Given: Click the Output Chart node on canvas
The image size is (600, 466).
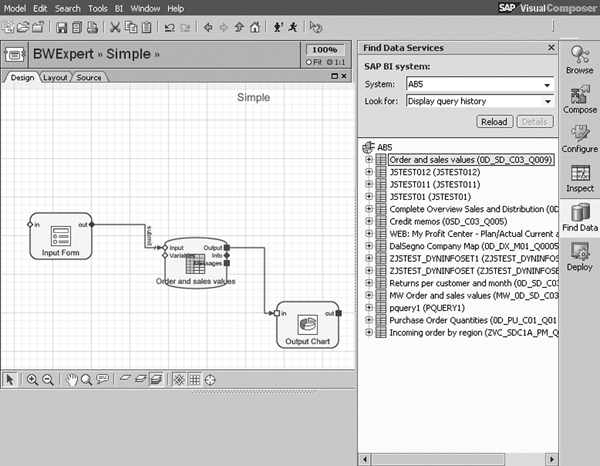Looking at the screenshot, I should click(307, 325).
